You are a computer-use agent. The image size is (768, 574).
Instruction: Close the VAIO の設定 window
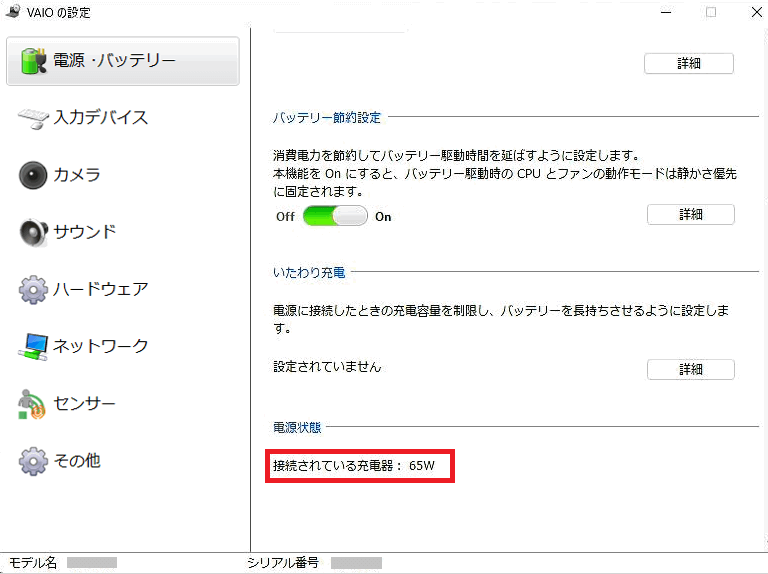757,12
